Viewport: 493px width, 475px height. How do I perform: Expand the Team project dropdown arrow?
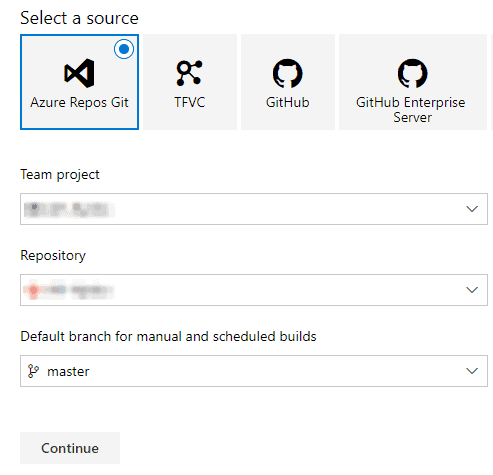pyautogui.click(x=472, y=209)
